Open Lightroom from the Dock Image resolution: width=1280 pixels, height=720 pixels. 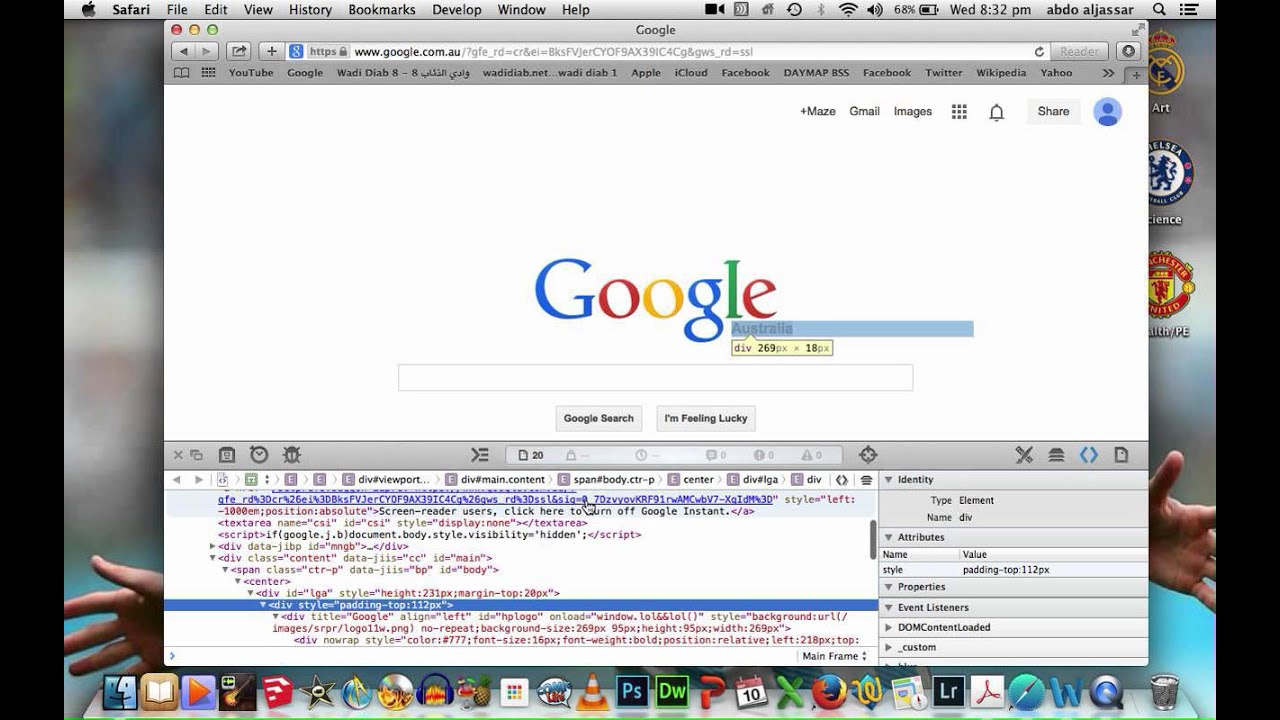(x=947, y=691)
